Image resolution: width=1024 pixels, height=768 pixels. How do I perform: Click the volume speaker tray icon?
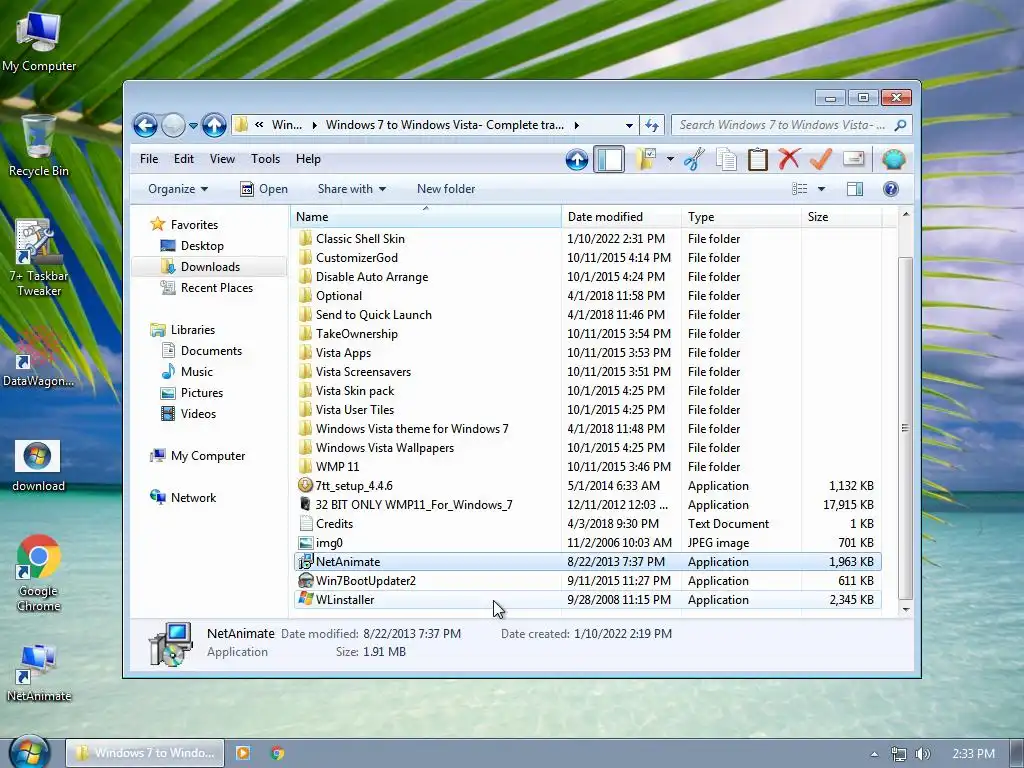click(922, 754)
